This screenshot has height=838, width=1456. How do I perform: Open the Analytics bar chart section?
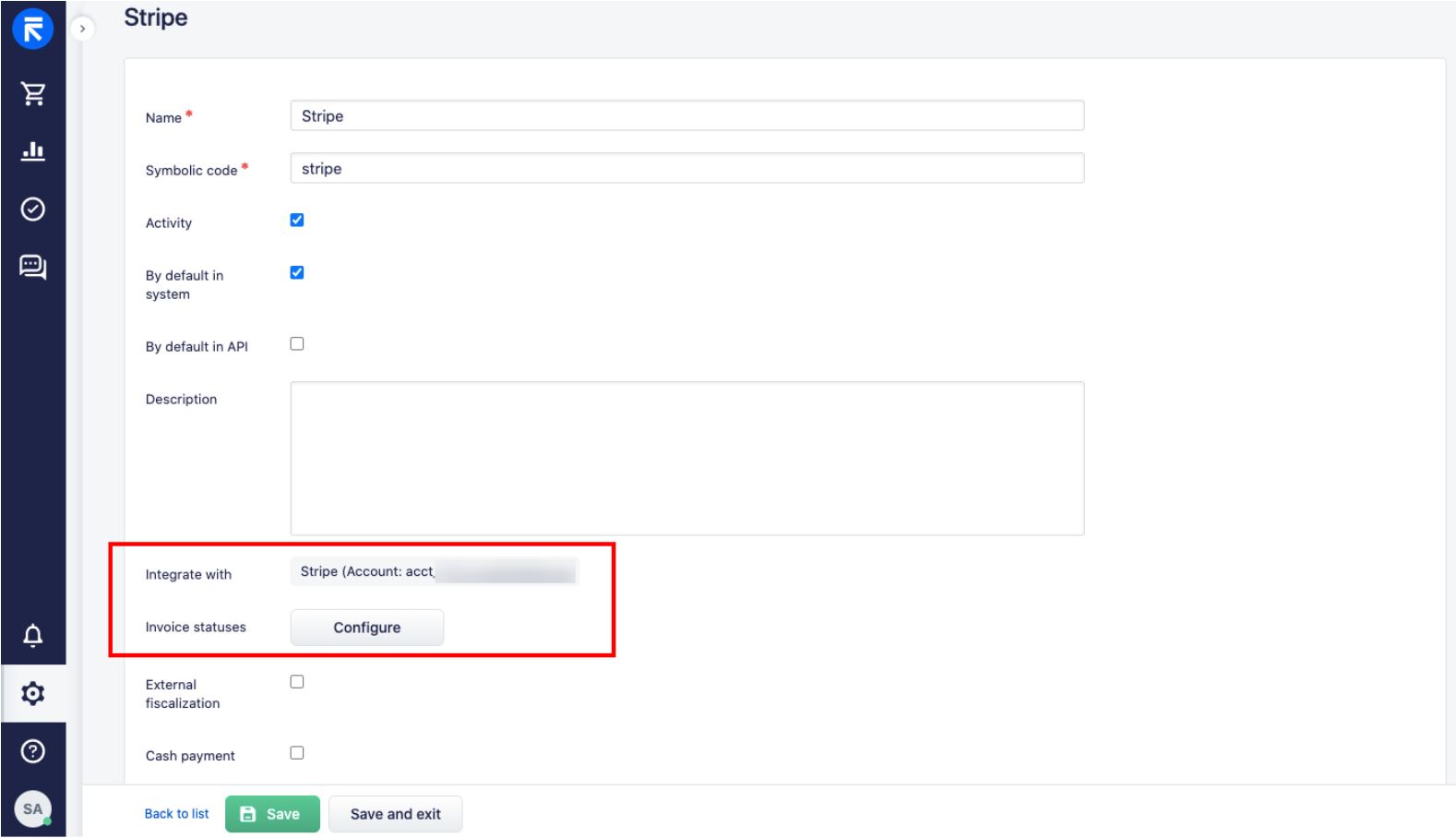coord(33,150)
